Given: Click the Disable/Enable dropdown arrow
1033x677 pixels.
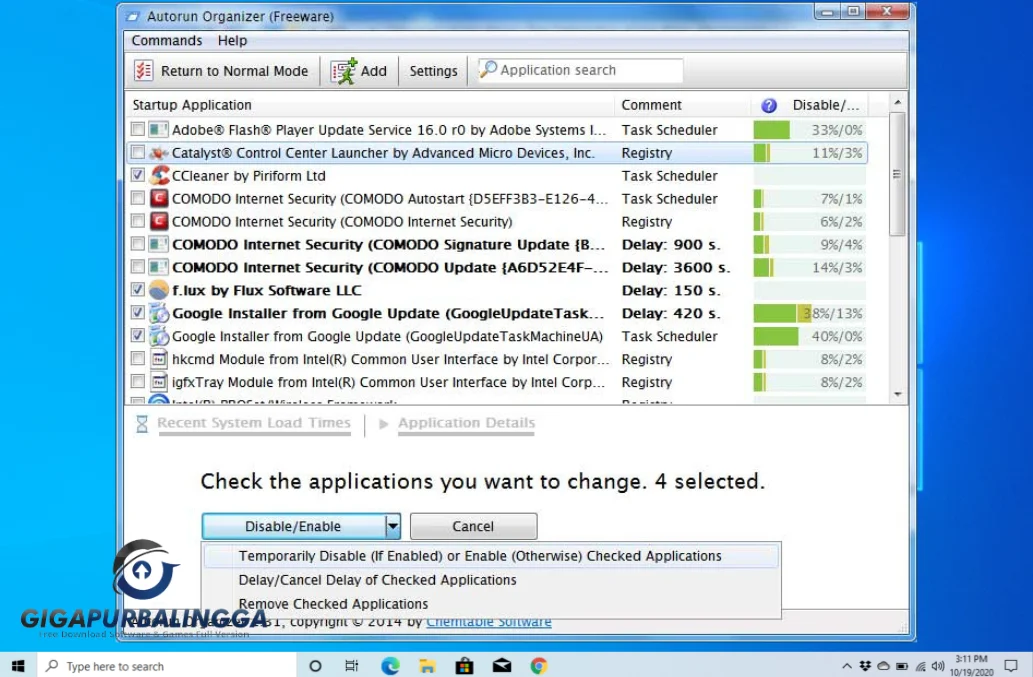Looking at the screenshot, I should pos(393,526).
